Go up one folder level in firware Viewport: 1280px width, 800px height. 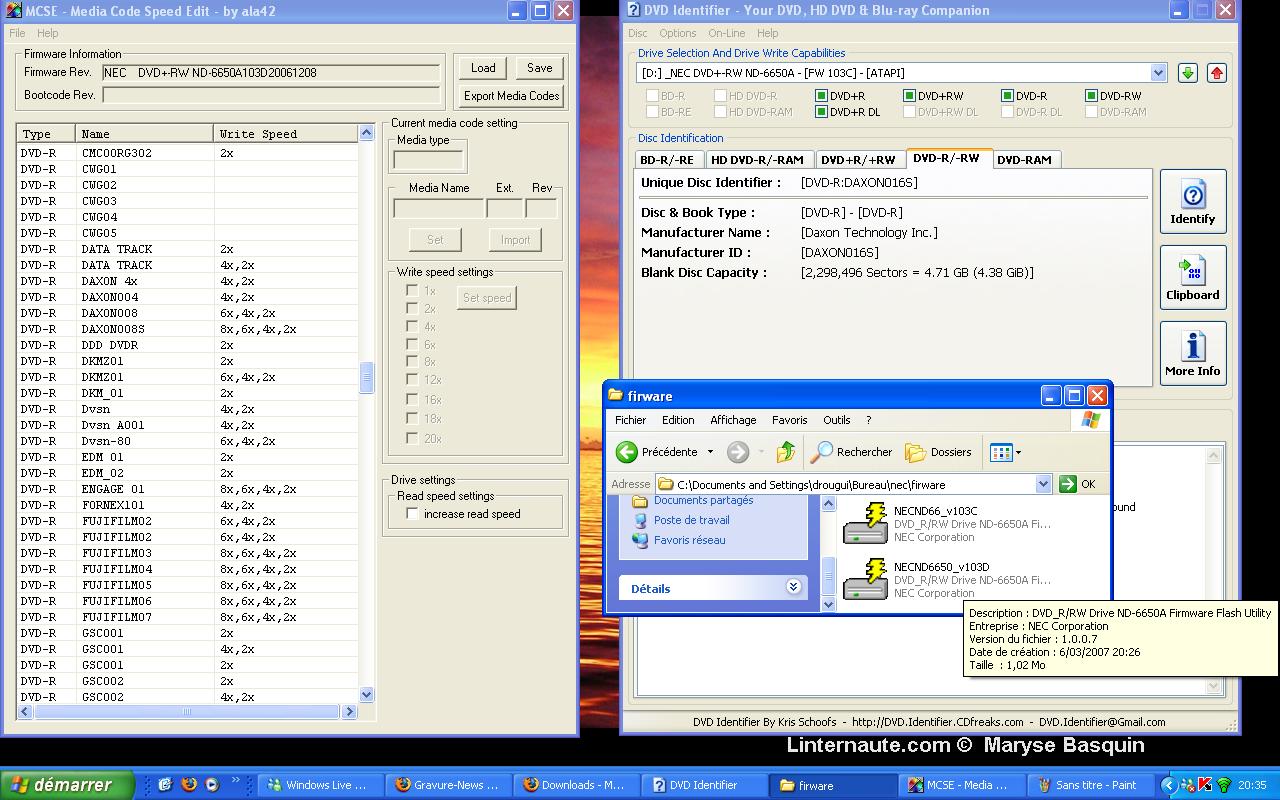786,452
